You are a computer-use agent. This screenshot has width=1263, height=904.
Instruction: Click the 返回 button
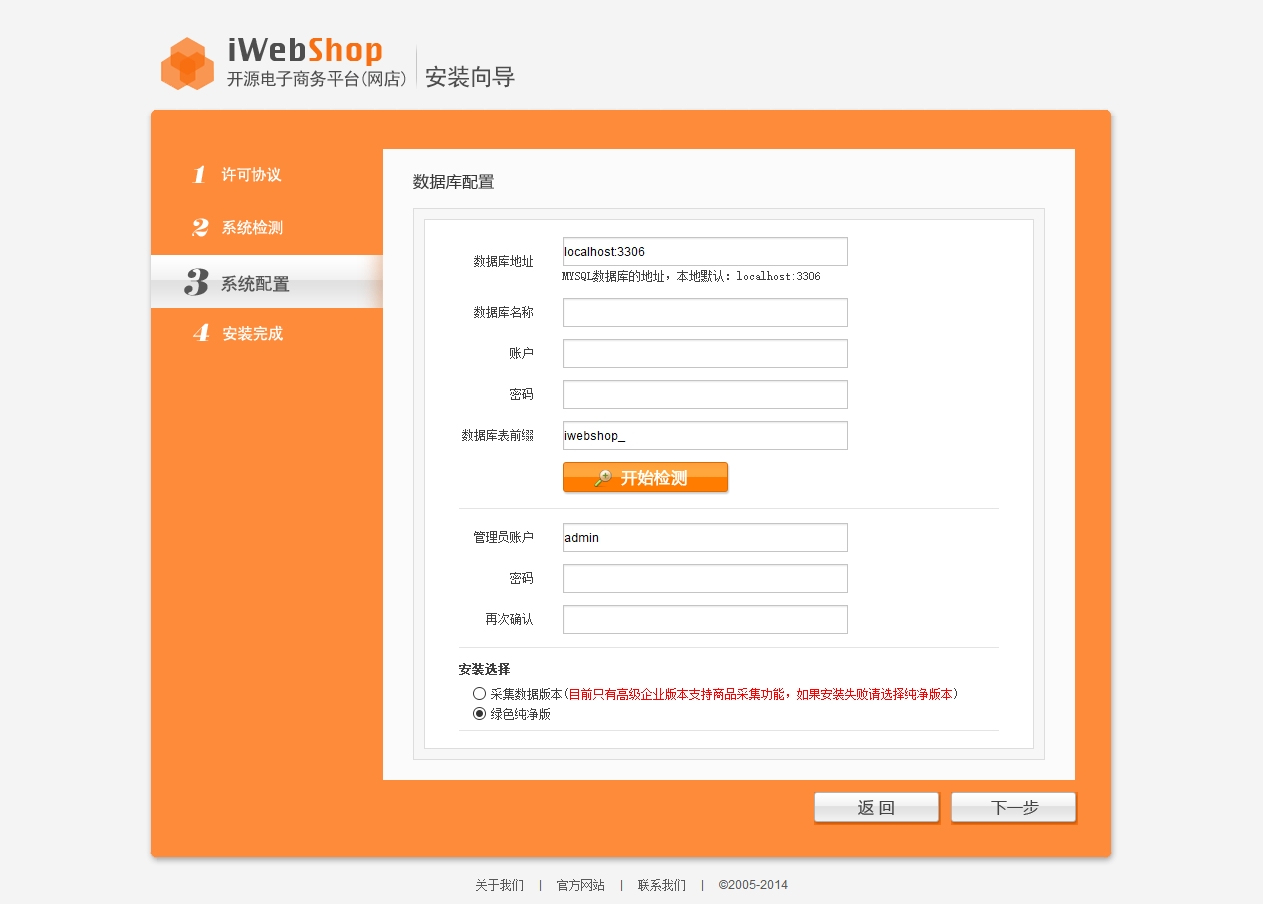click(x=876, y=808)
